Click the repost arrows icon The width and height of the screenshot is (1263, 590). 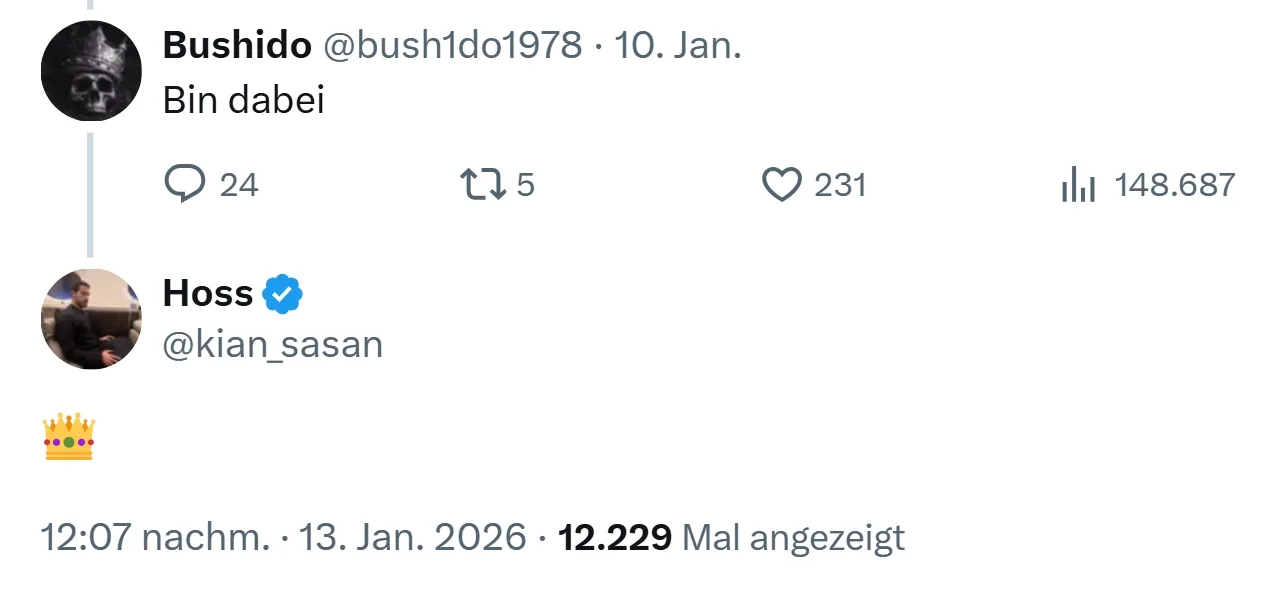pyautogui.click(x=480, y=185)
